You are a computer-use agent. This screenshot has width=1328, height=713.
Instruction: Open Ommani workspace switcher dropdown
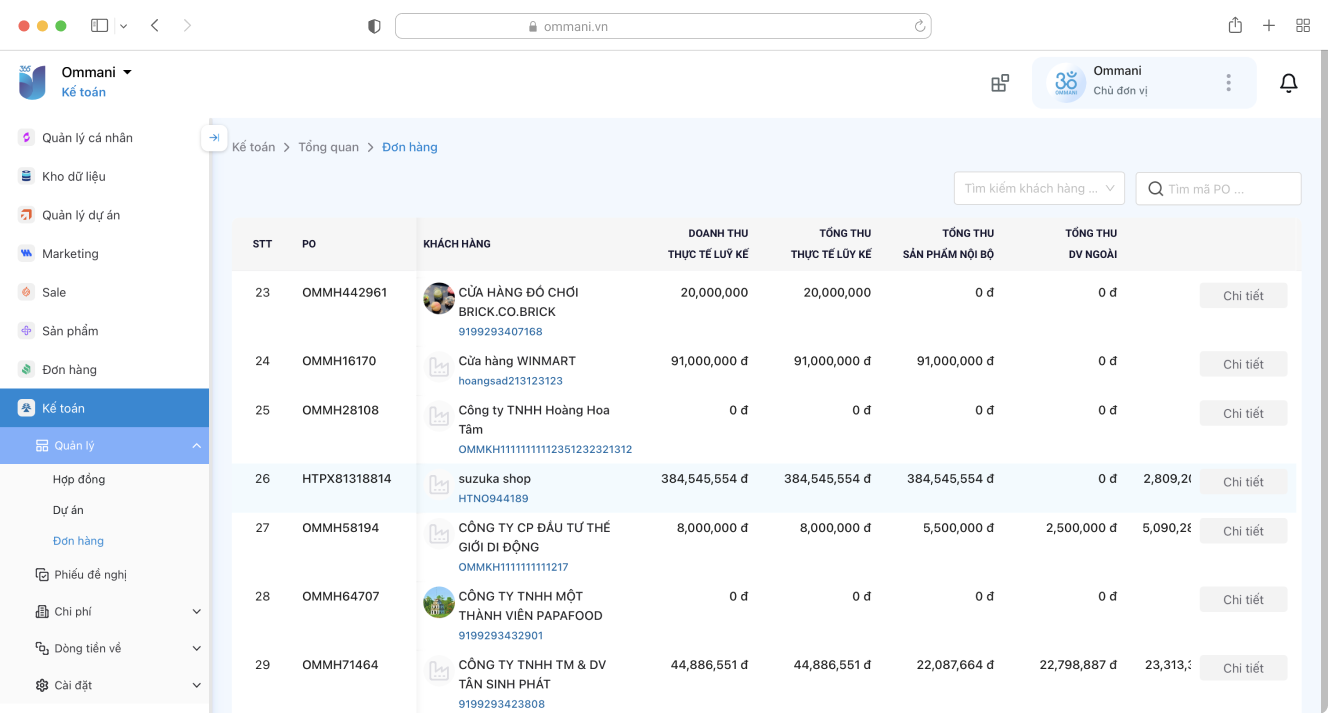tap(127, 72)
